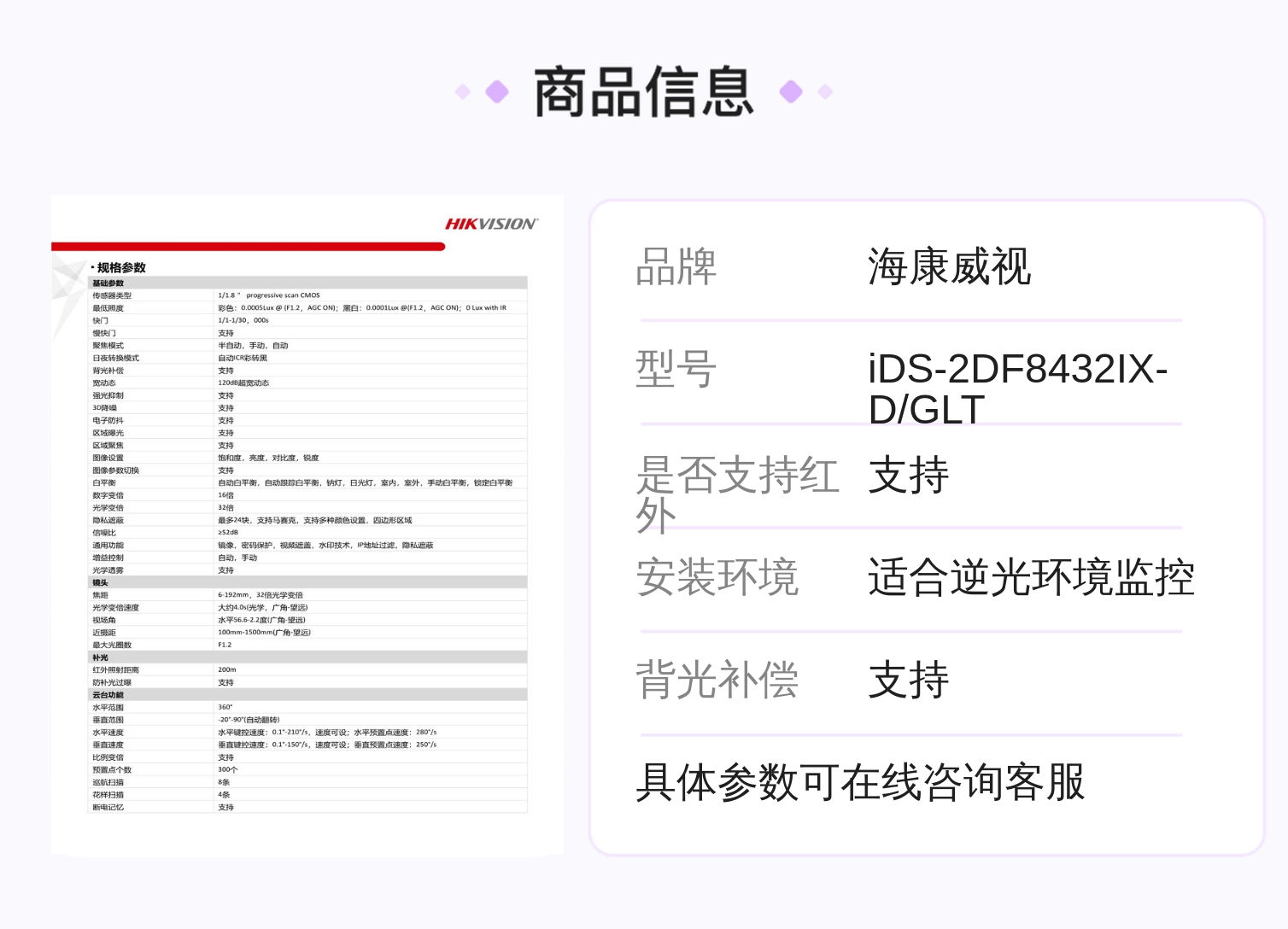Click the '信噪比' row label
The width and height of the screenshot is (1288, 929).
pos(104,533)
